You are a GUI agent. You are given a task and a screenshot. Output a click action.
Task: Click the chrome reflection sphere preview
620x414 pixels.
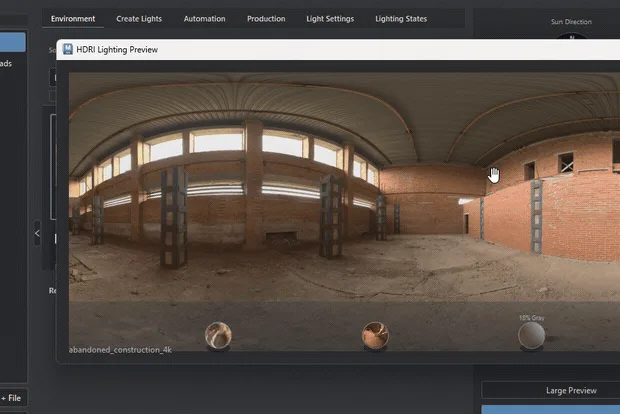(218, 335)
